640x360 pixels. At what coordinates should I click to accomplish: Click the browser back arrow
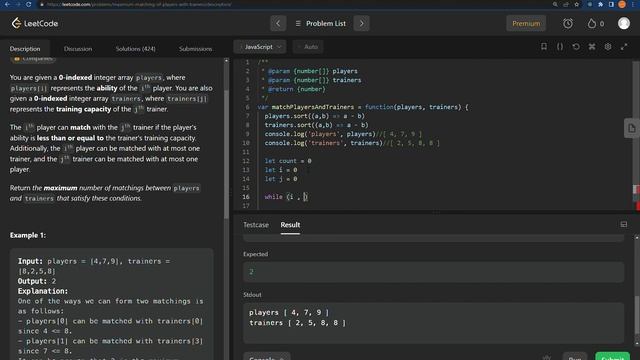[x=7, y=4]
